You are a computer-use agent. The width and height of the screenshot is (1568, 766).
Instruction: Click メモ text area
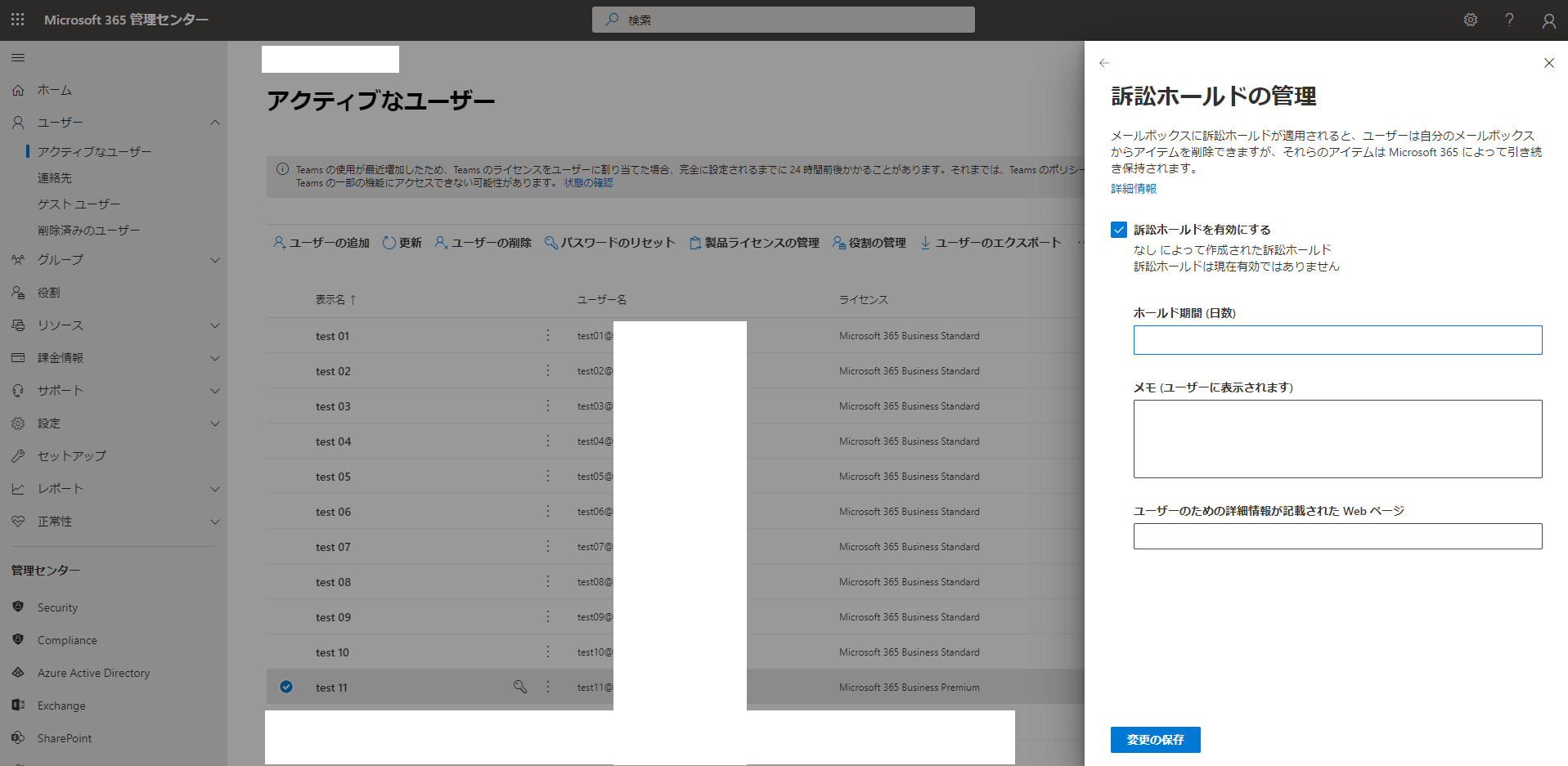[x=1337, y=439]
